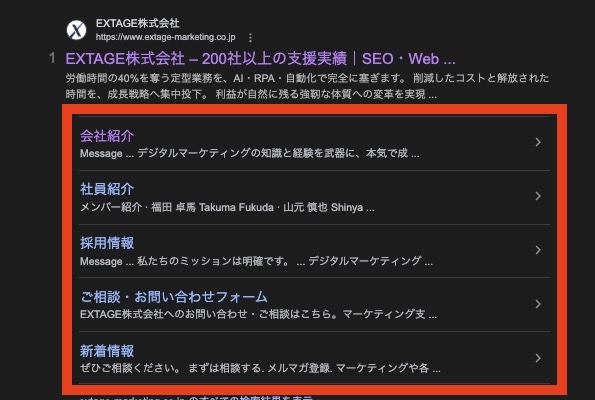595x400 pixels.
Task: Click the デジタルマーケティングの知識と経験 description
Action: click(x=249, y=153)
